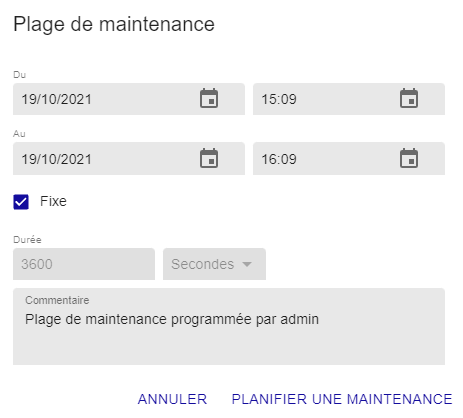The width and height of the screenshot is (463, 418).
Task: Focus the Au date field showing 19/10/2021
Action: [129, 159]
